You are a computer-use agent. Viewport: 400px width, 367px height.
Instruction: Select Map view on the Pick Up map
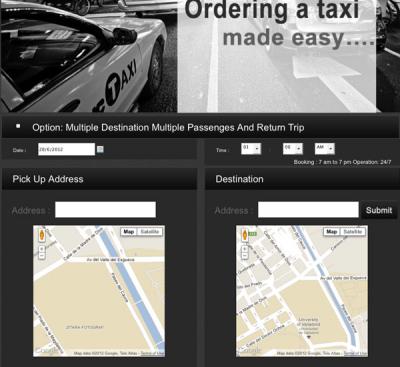click(129, 232)
